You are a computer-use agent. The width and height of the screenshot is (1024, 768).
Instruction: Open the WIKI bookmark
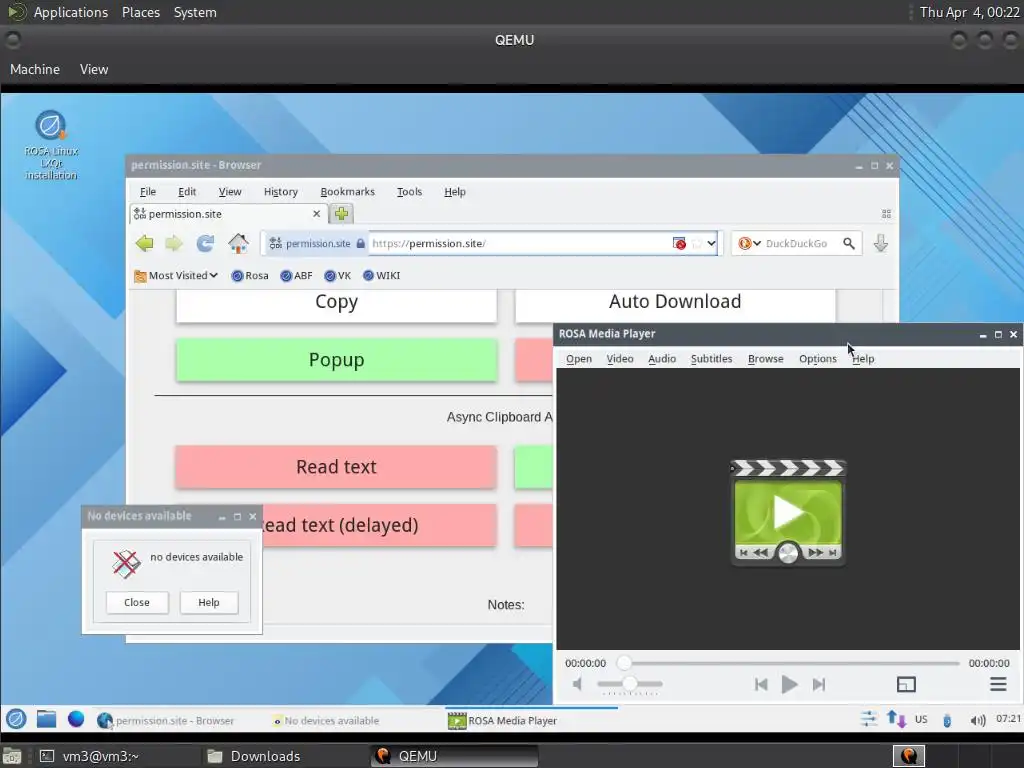pyautogui.click(x=381, y=276)
